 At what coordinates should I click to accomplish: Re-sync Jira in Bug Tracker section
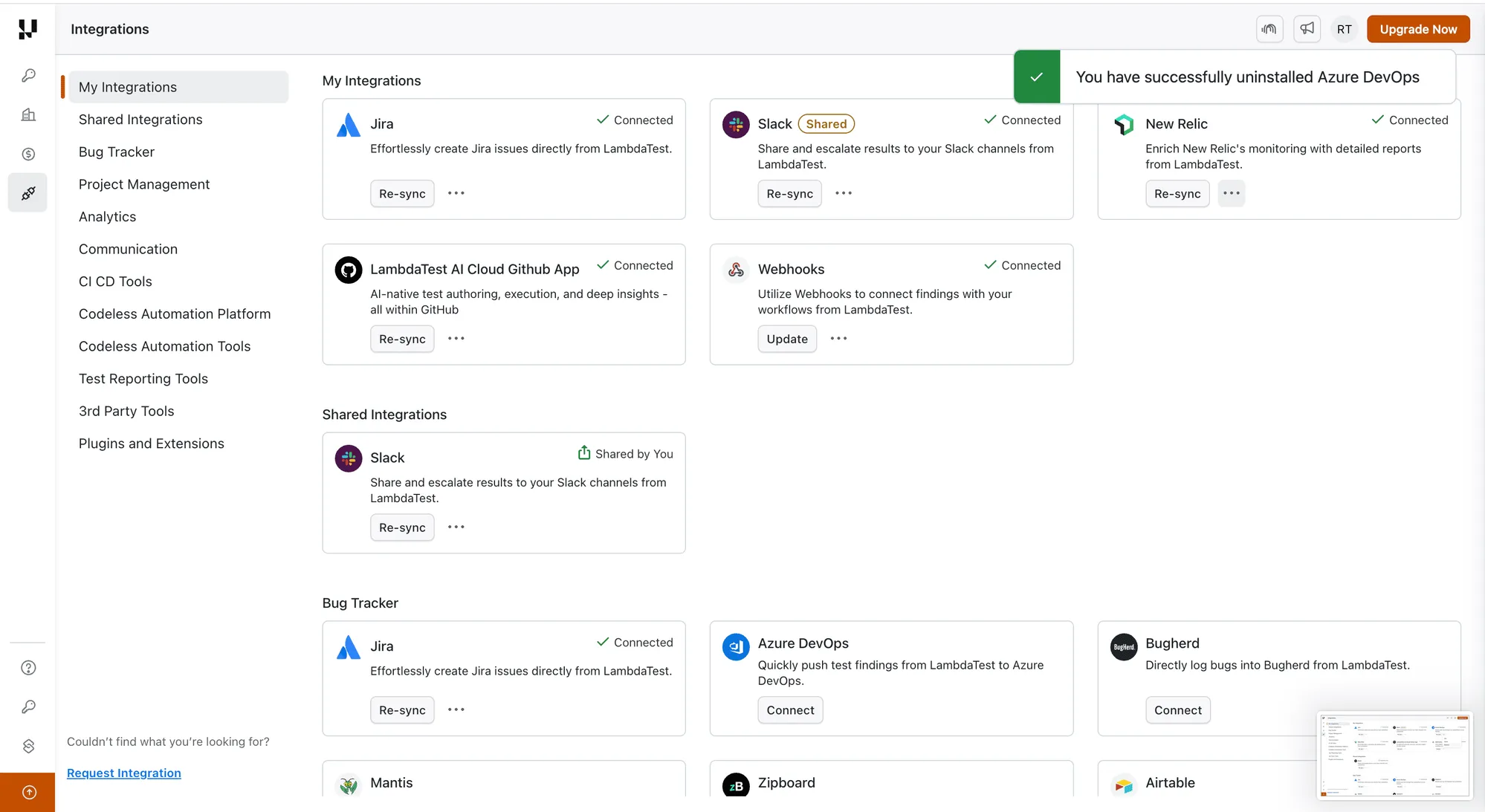click(x=402, y=710)
